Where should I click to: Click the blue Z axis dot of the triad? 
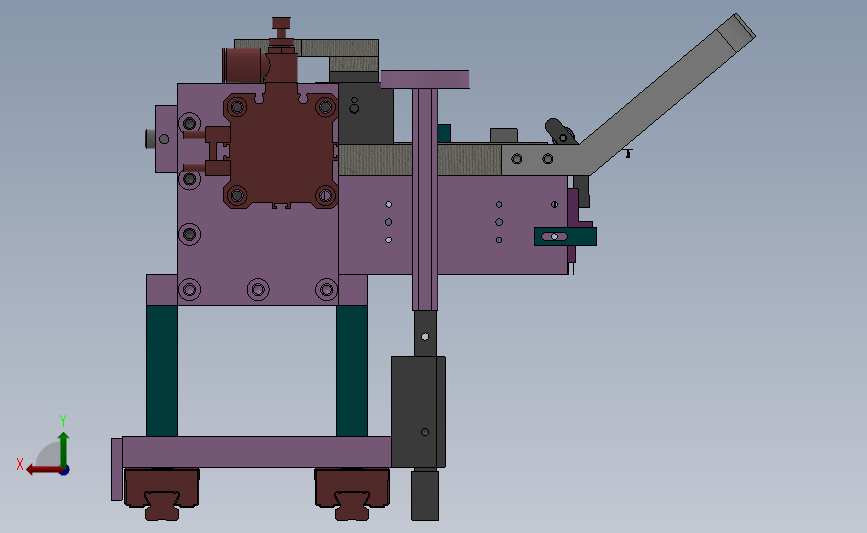(x=65, y=471)
